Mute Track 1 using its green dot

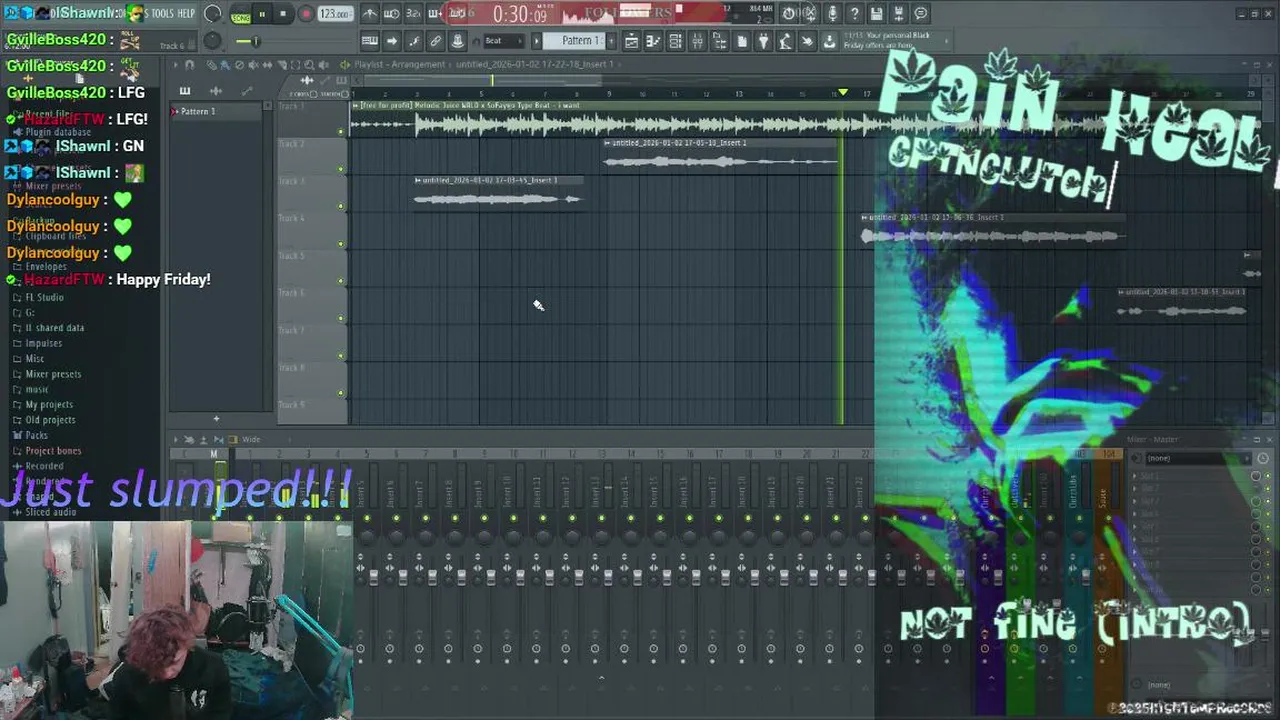pos(341,132)
